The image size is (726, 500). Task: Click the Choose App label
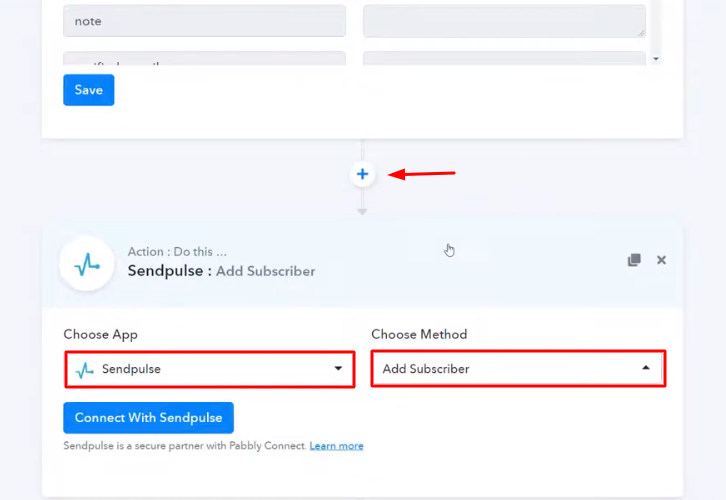pyautogui.click(x=100, y=335)
